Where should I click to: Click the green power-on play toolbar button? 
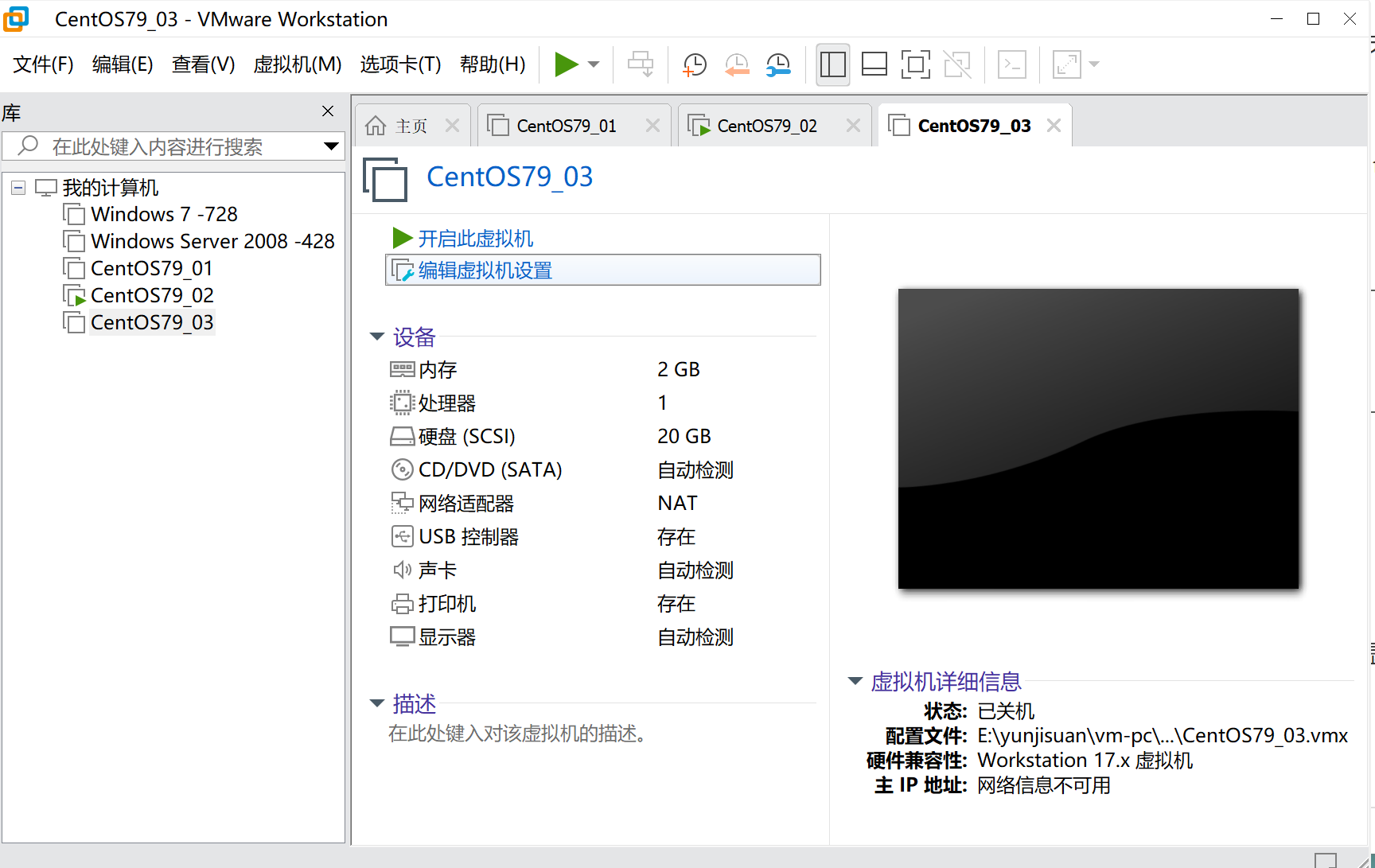(566, 64)
